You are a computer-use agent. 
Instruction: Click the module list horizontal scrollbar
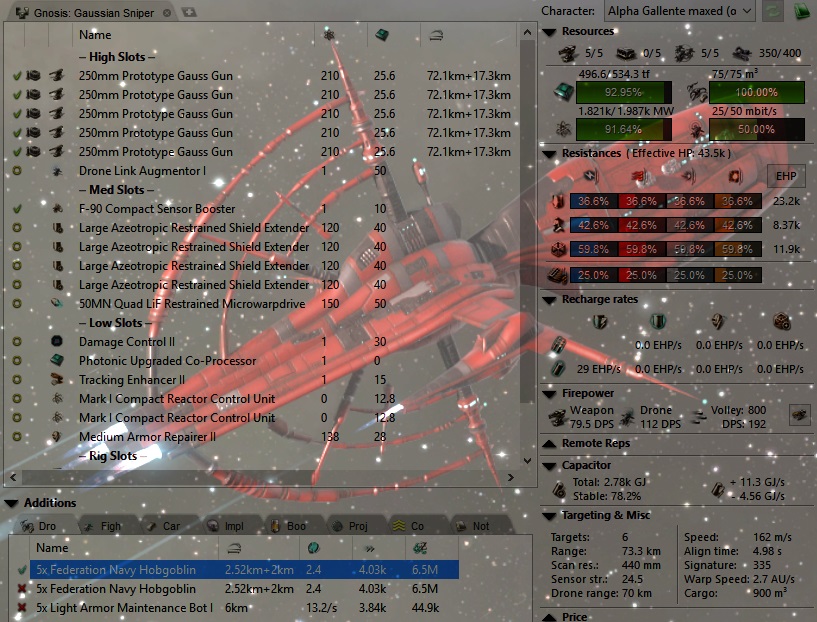tap(261, 477)
